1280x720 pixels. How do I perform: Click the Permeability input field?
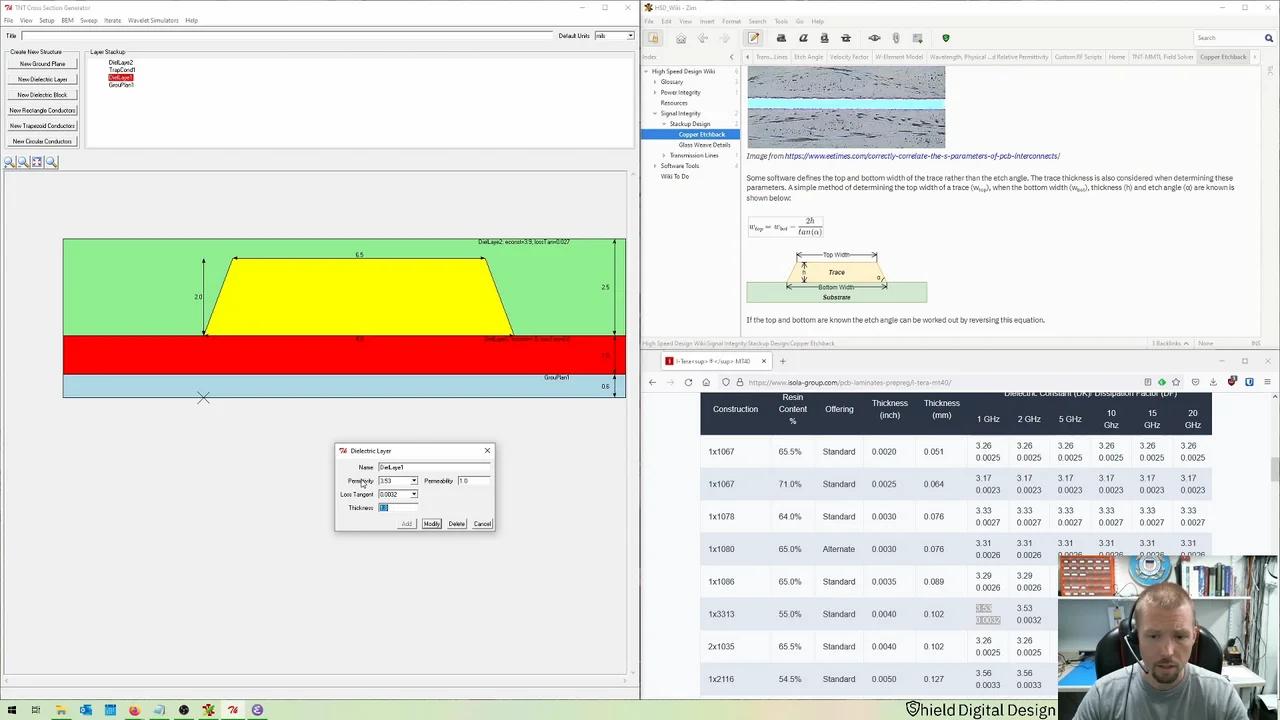tap(474, 481)
